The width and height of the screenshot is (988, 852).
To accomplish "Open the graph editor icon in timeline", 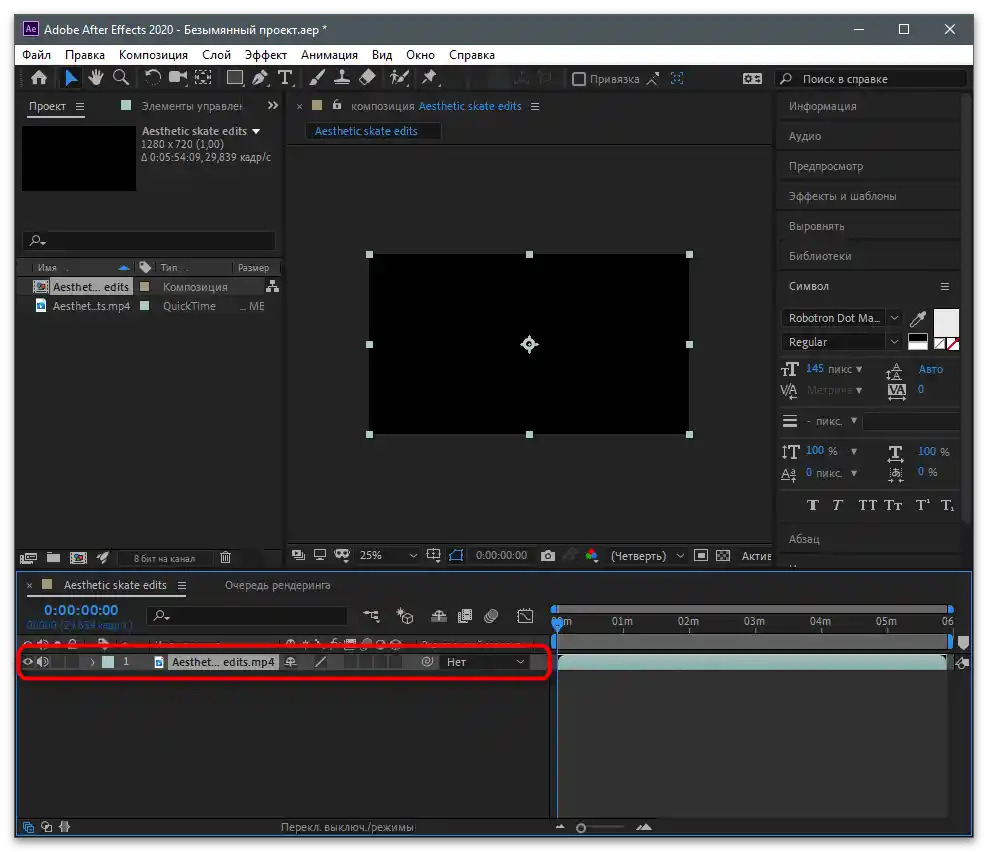I will (525, 616).
